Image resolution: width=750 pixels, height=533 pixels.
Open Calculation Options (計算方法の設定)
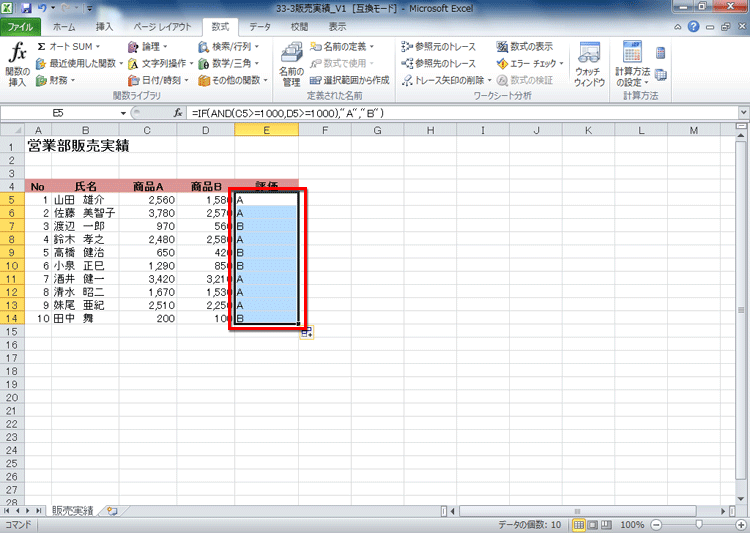(632, 65)
